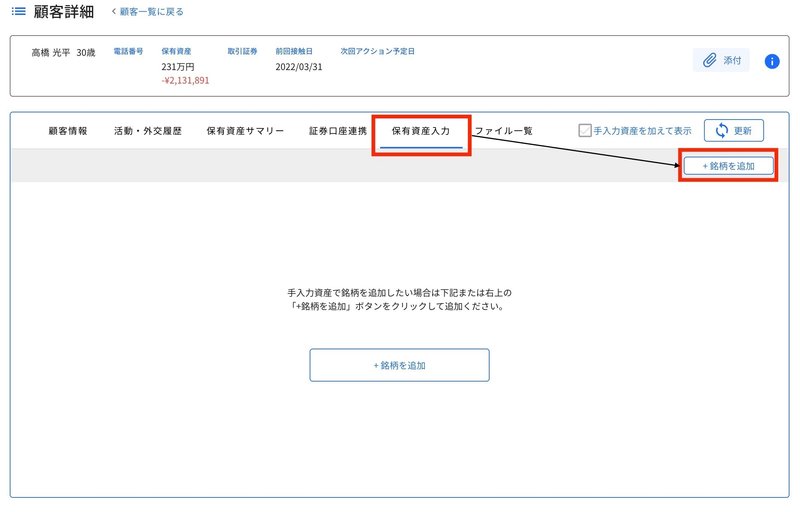Toggle 手入力資産を加えて表示 checkbox
This screenshot has height=512, width=800.
point(585,131)
